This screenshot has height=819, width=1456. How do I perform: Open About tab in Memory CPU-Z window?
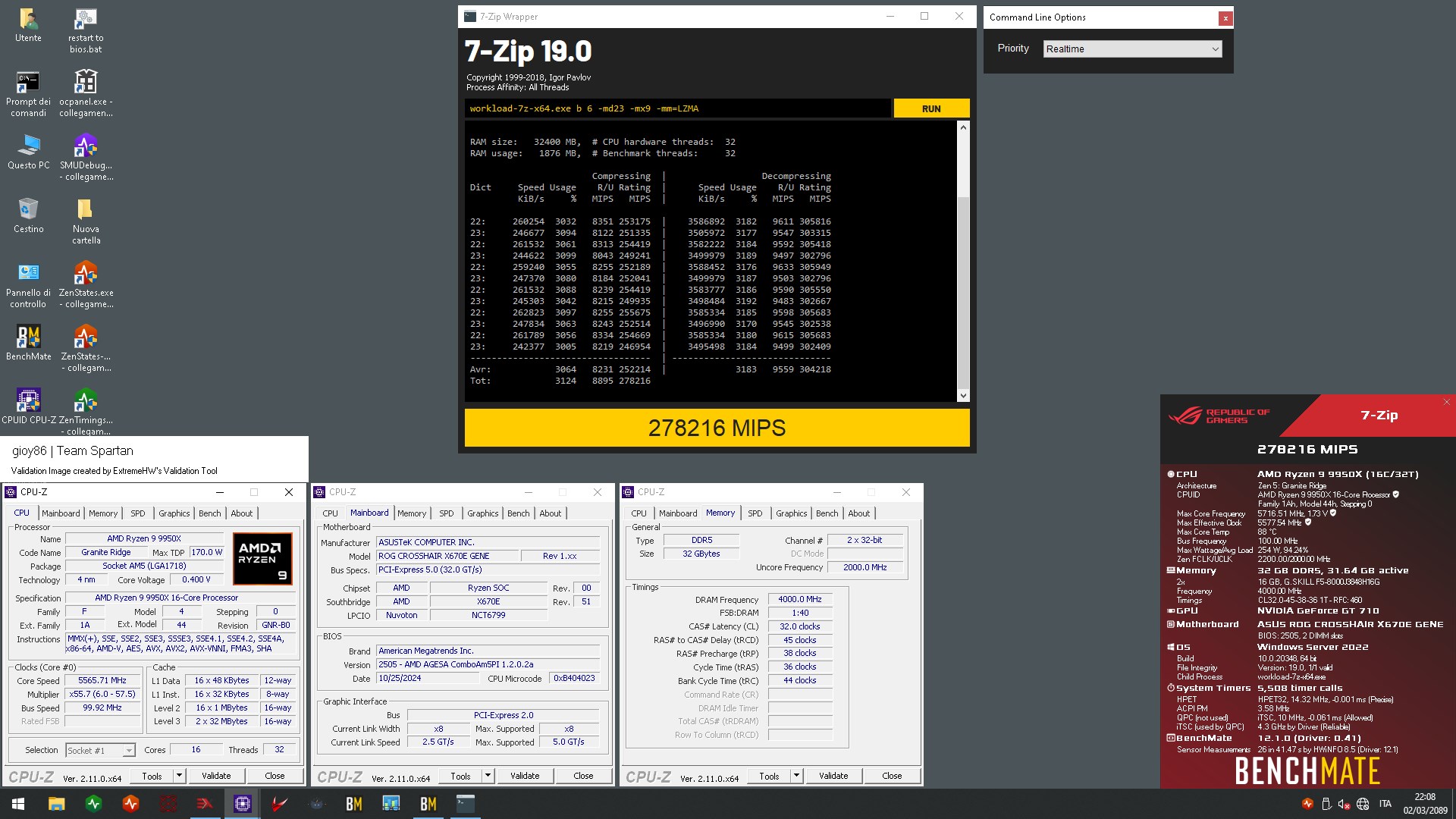coord(859,513)
